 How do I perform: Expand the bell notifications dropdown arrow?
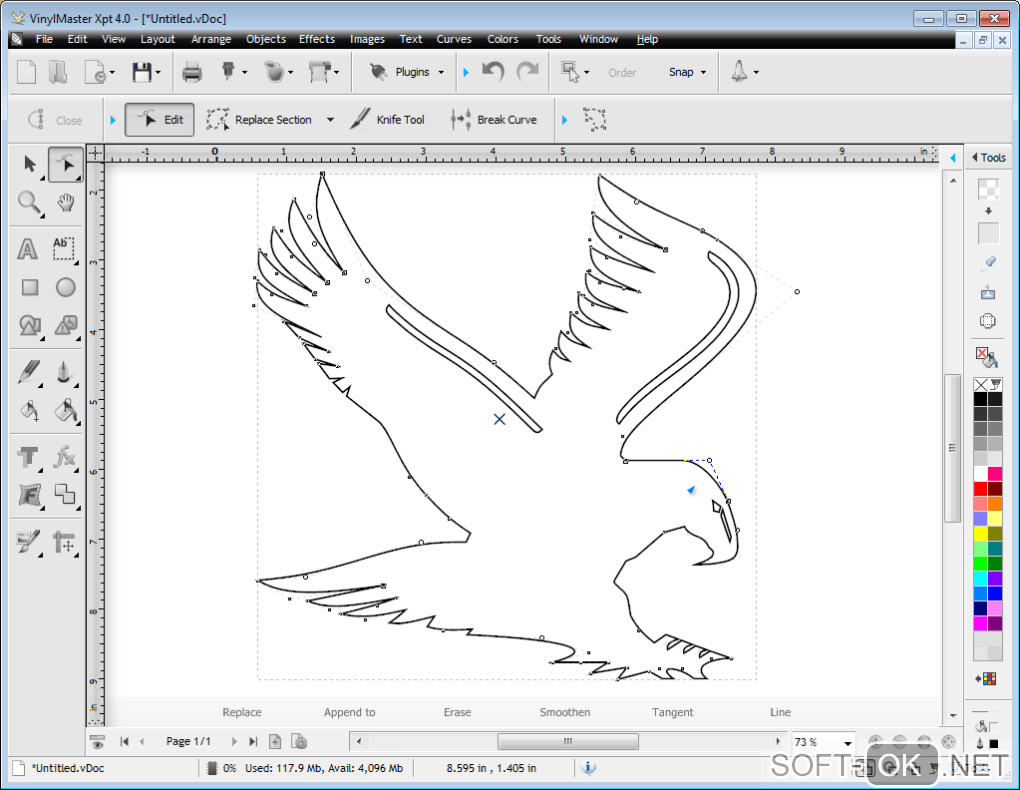coord(756,72)
